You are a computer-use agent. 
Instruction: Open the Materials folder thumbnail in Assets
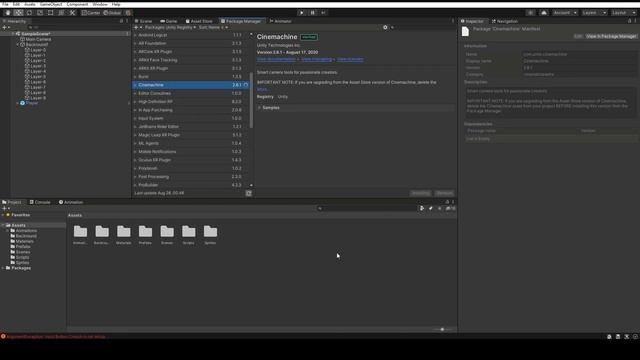tap(124, 235)
